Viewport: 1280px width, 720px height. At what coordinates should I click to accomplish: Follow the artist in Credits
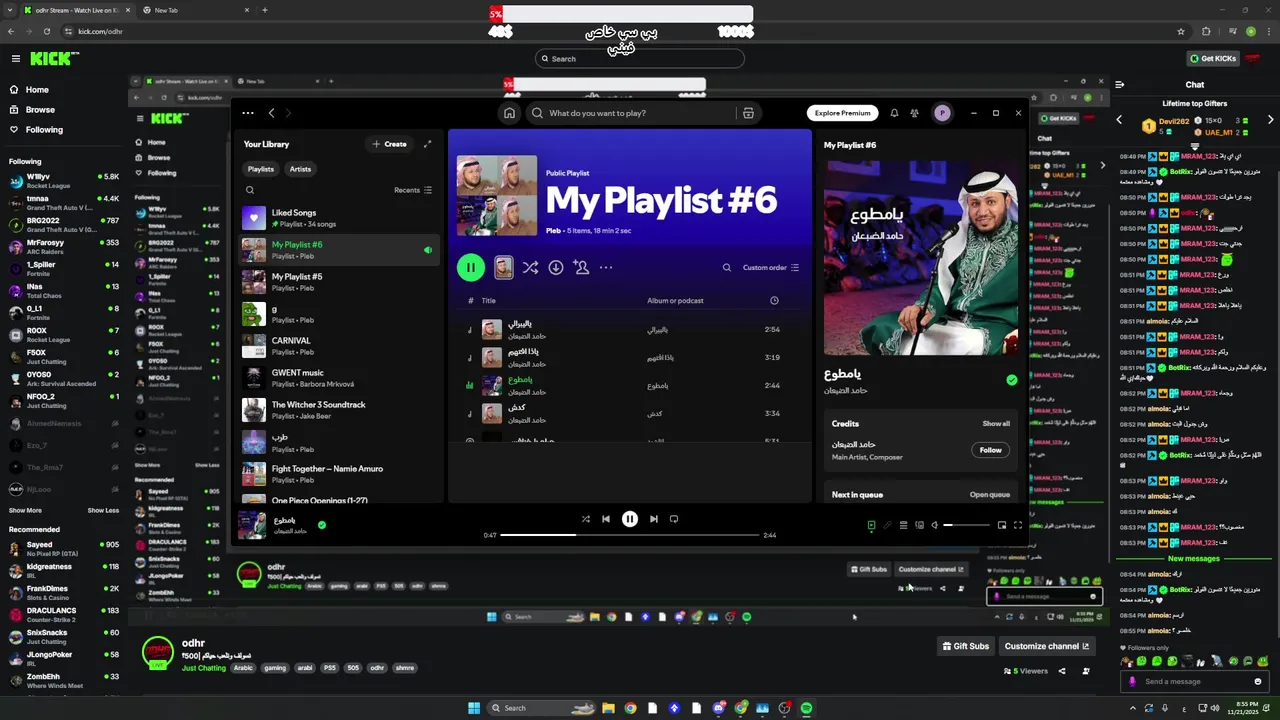tap(990, 450)
